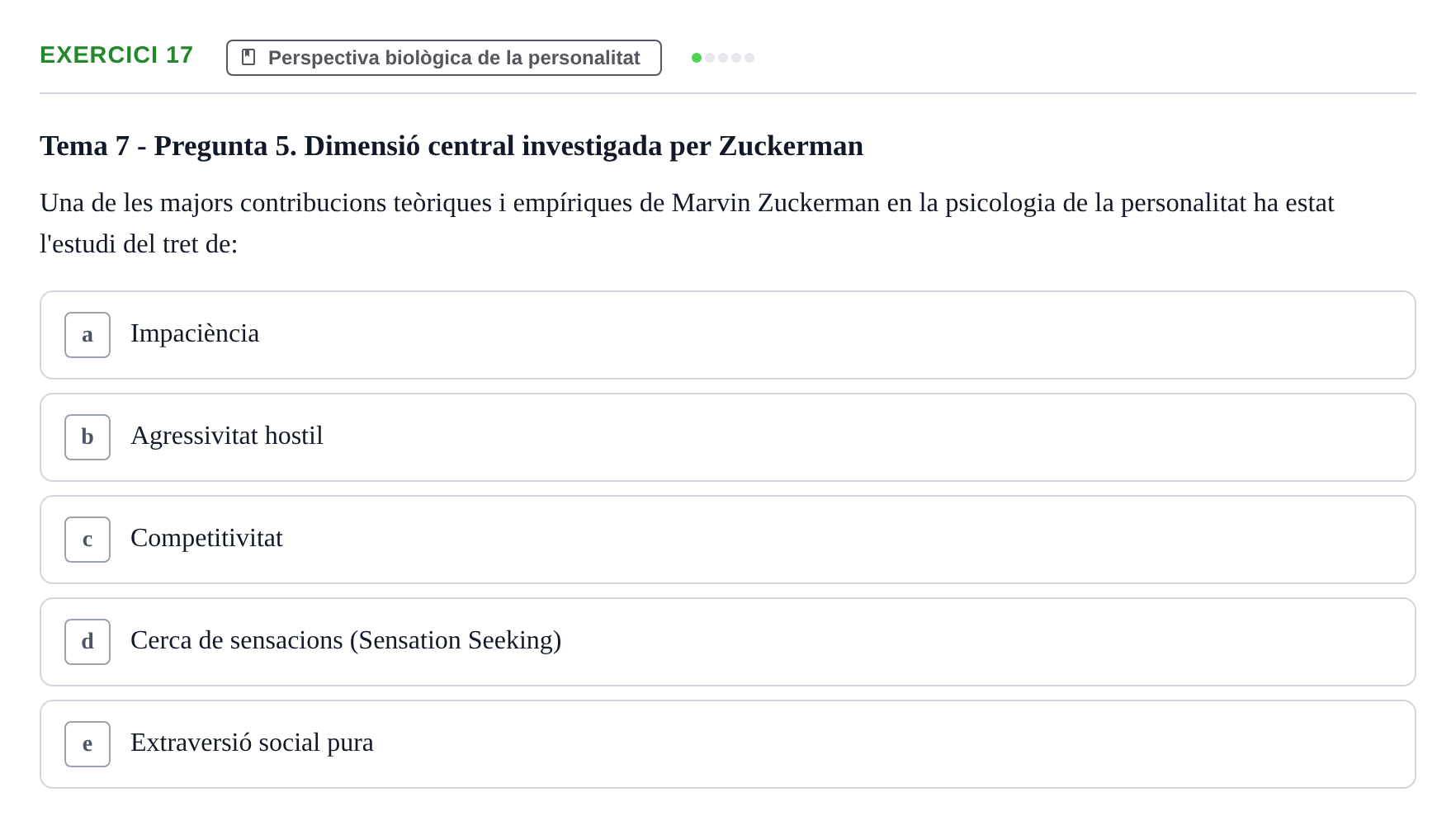Click the last gray progress dot
The height and width of the screenshot is (830, 1456).
(749, 58)
